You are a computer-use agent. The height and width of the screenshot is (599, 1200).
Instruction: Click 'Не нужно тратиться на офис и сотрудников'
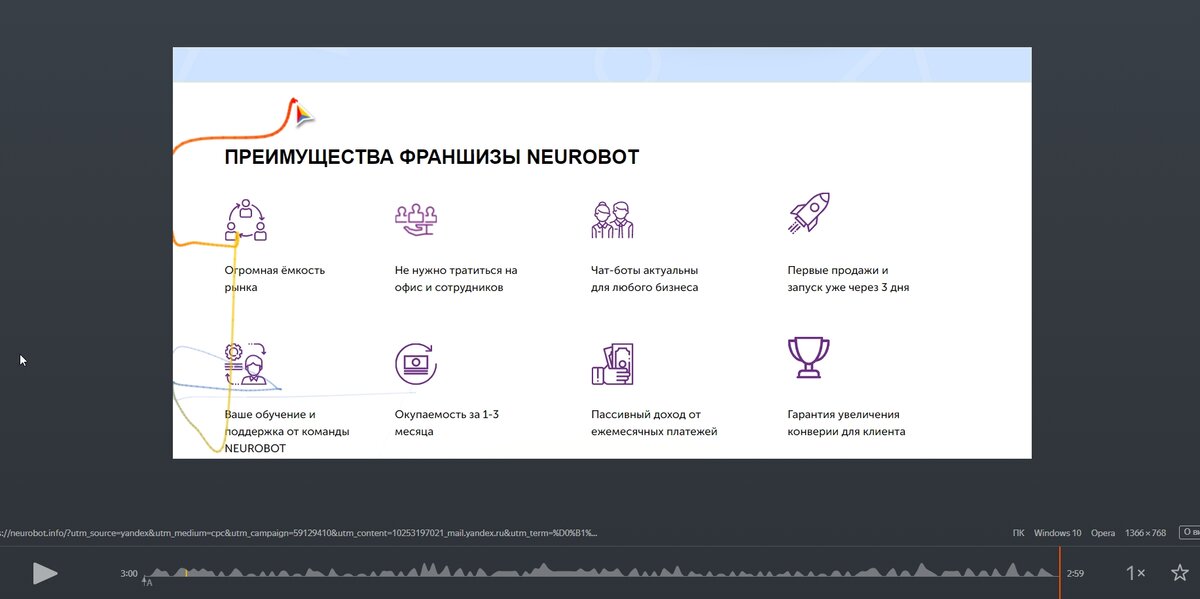[x=456, y=279]
